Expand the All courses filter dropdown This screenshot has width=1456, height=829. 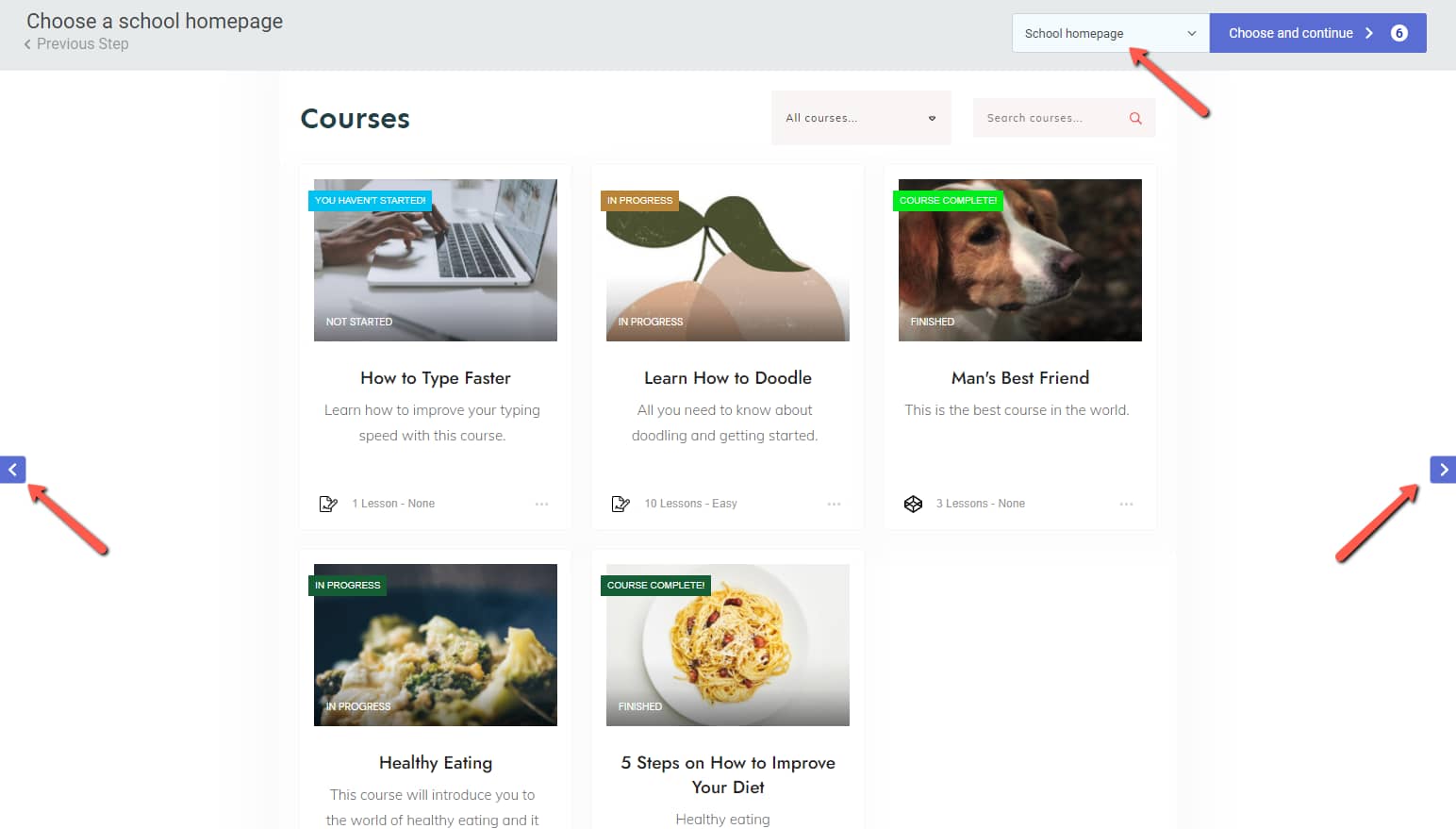point(861,118)
